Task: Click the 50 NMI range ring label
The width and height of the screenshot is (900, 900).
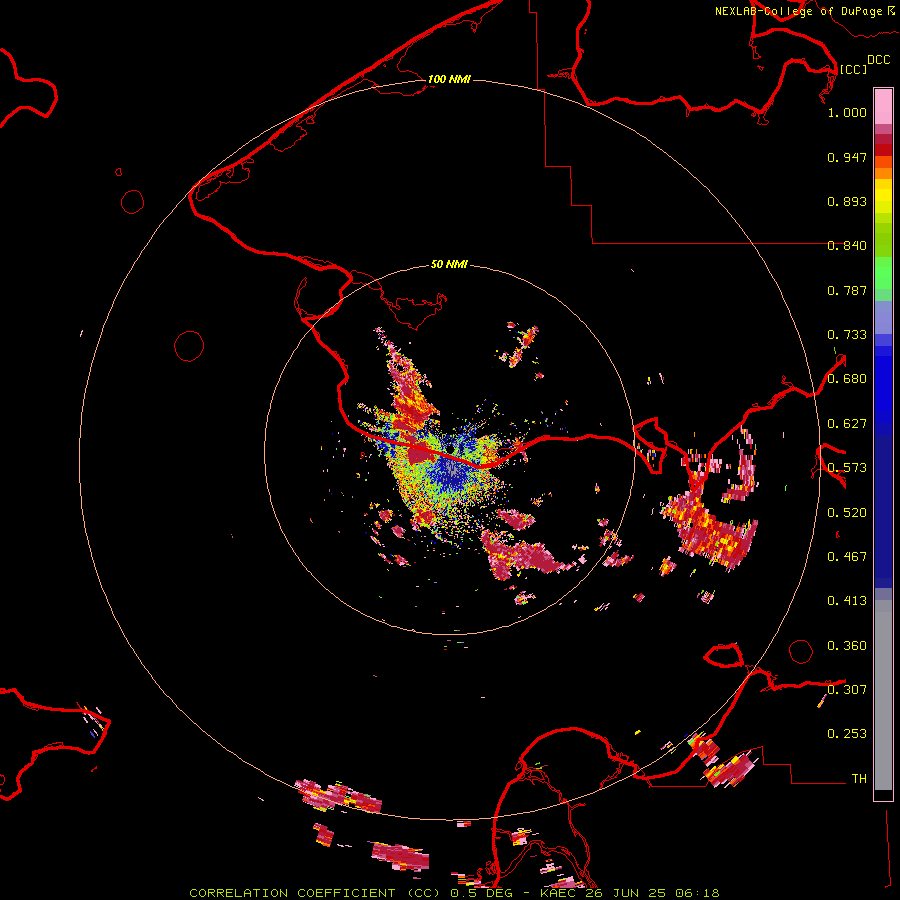Action: [449, 264]
